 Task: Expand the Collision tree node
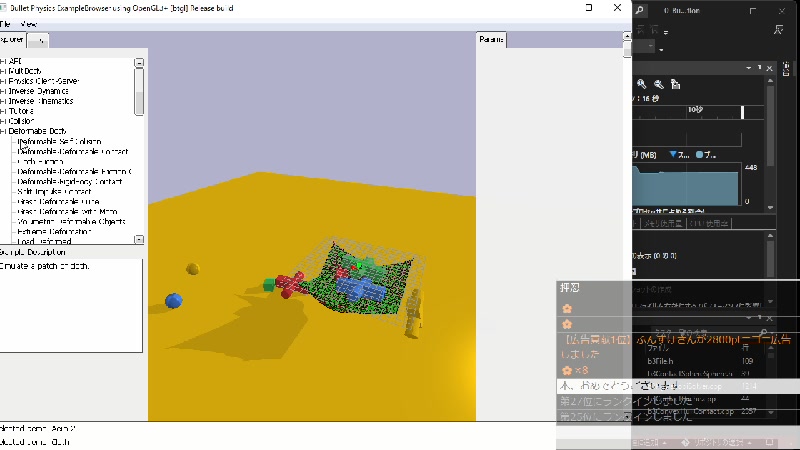3,121
